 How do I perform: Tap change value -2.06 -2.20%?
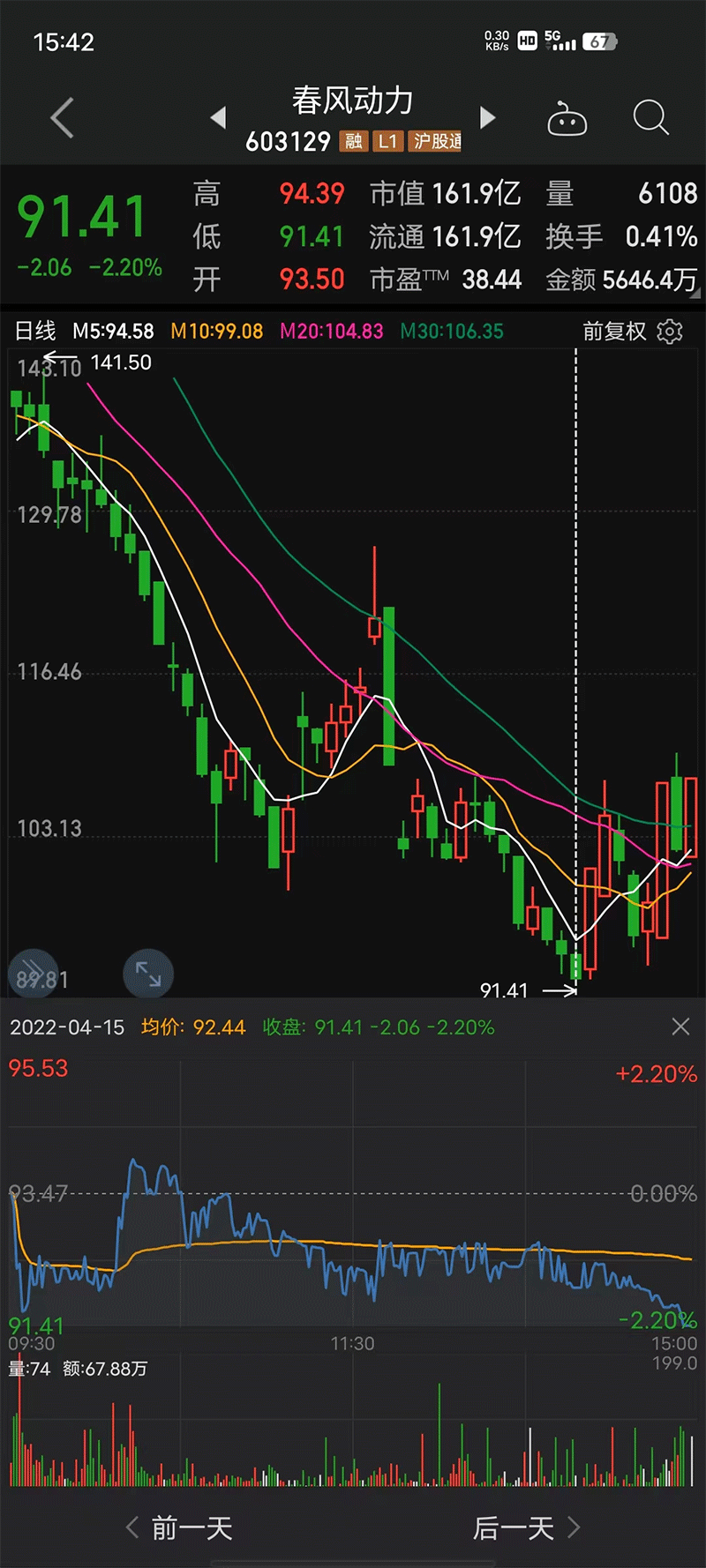pos(89,267)
